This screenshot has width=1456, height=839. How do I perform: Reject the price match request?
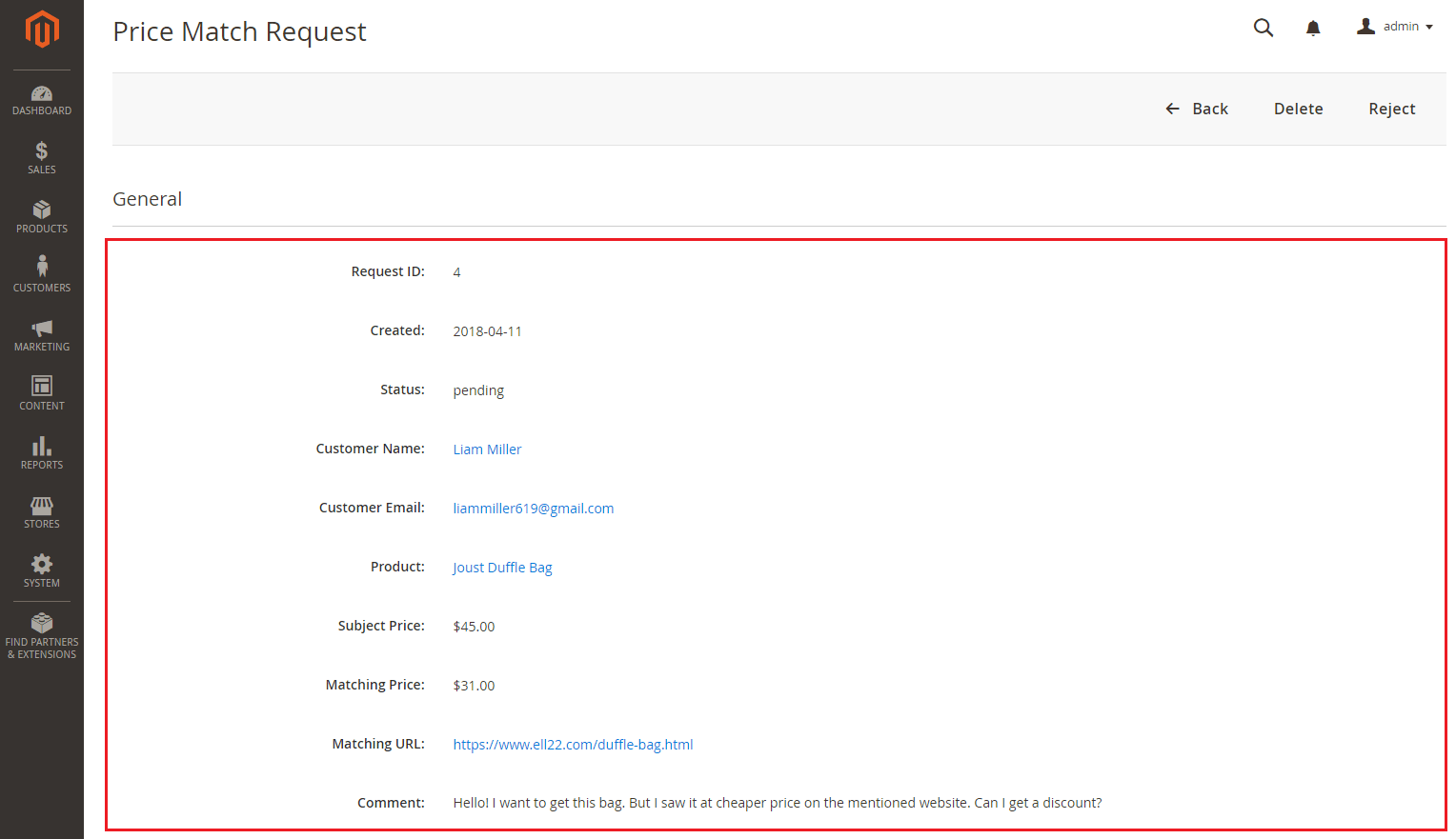tap(1391, 109)
